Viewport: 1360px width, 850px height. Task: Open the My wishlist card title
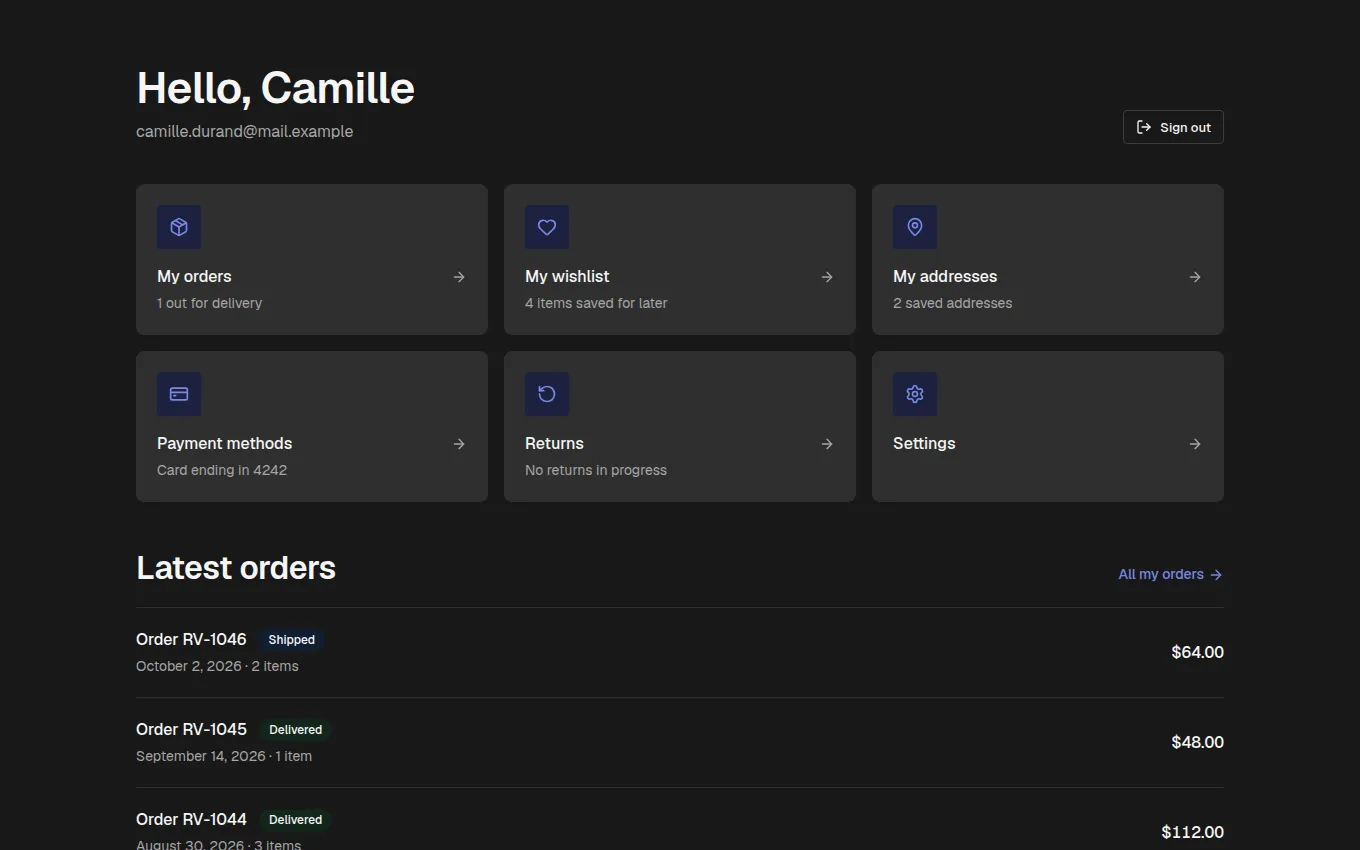(x=567, y=277)
